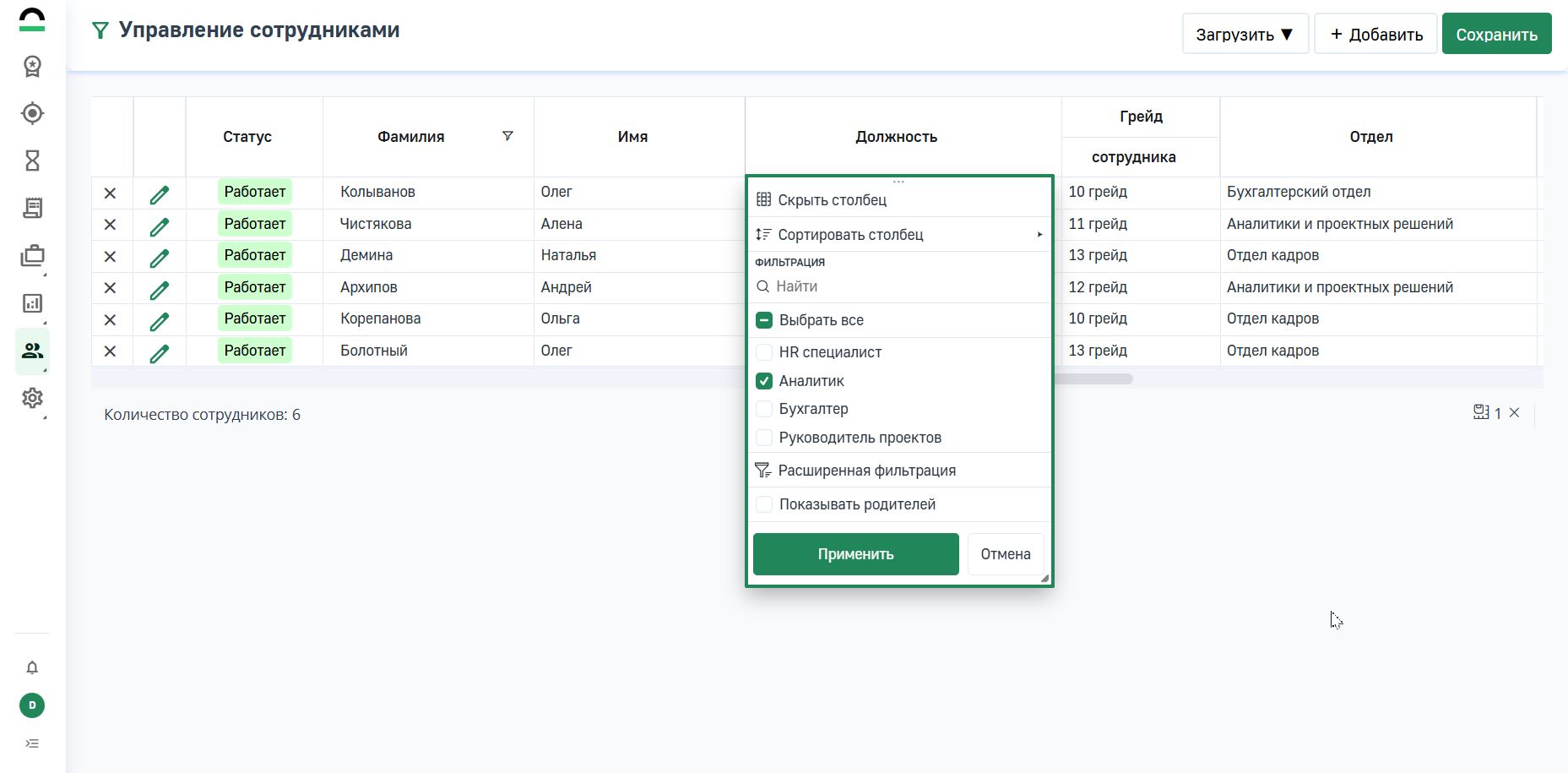Open the target goals sidebar icon
1568x773 pixels.
(32, 113)
